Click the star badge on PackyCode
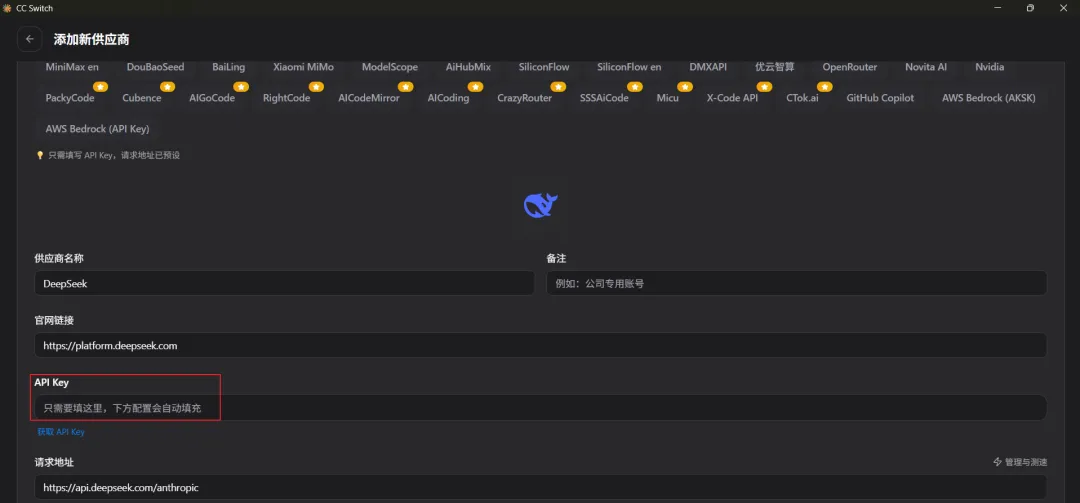Image resolution: width=1080 pixels, height=503 pixels. coord(101,87)
